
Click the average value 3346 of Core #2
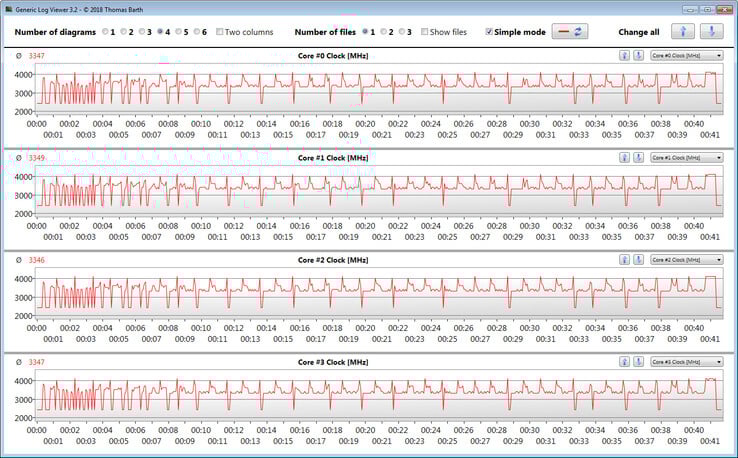click(37, 260)
